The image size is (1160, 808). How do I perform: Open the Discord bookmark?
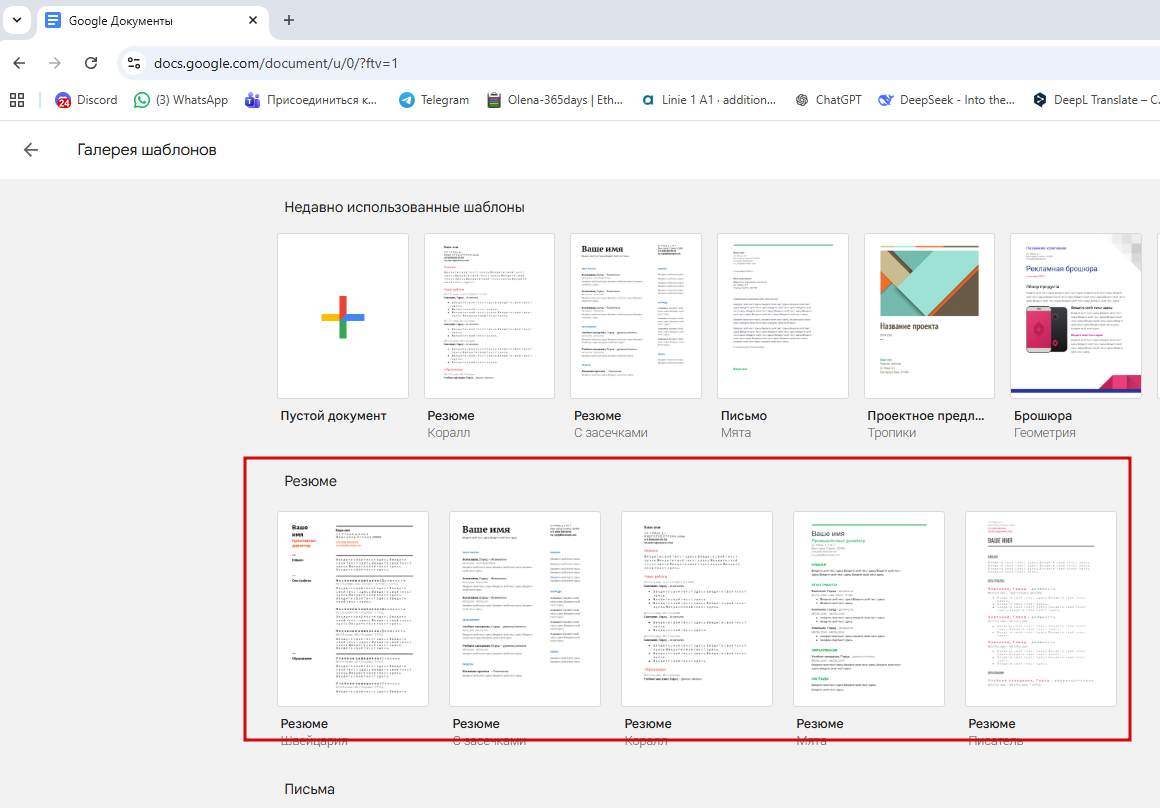coord(86,100)
